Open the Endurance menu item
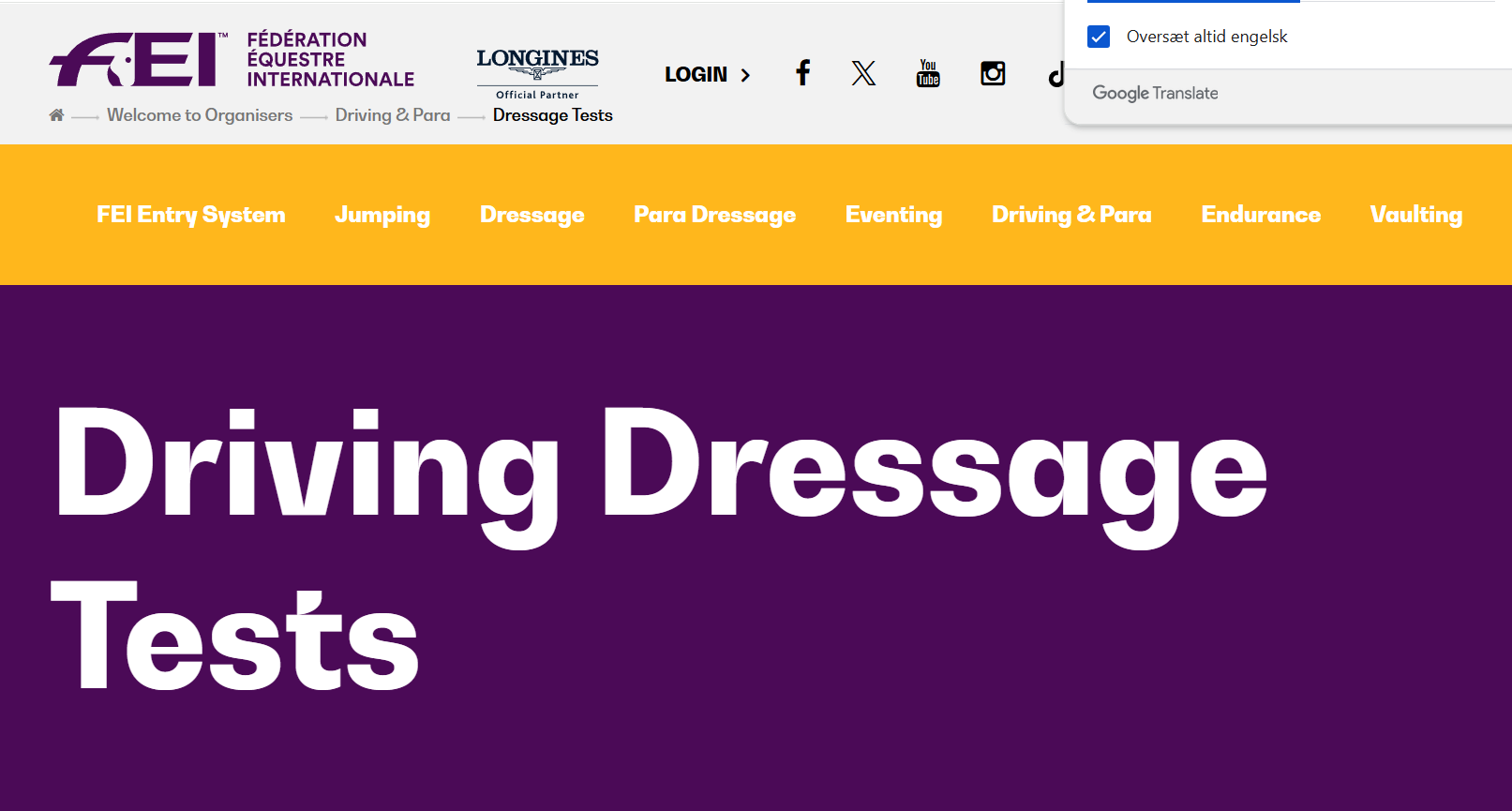This screenshot has width=1512, height=811. click(x=1261, y=215)
